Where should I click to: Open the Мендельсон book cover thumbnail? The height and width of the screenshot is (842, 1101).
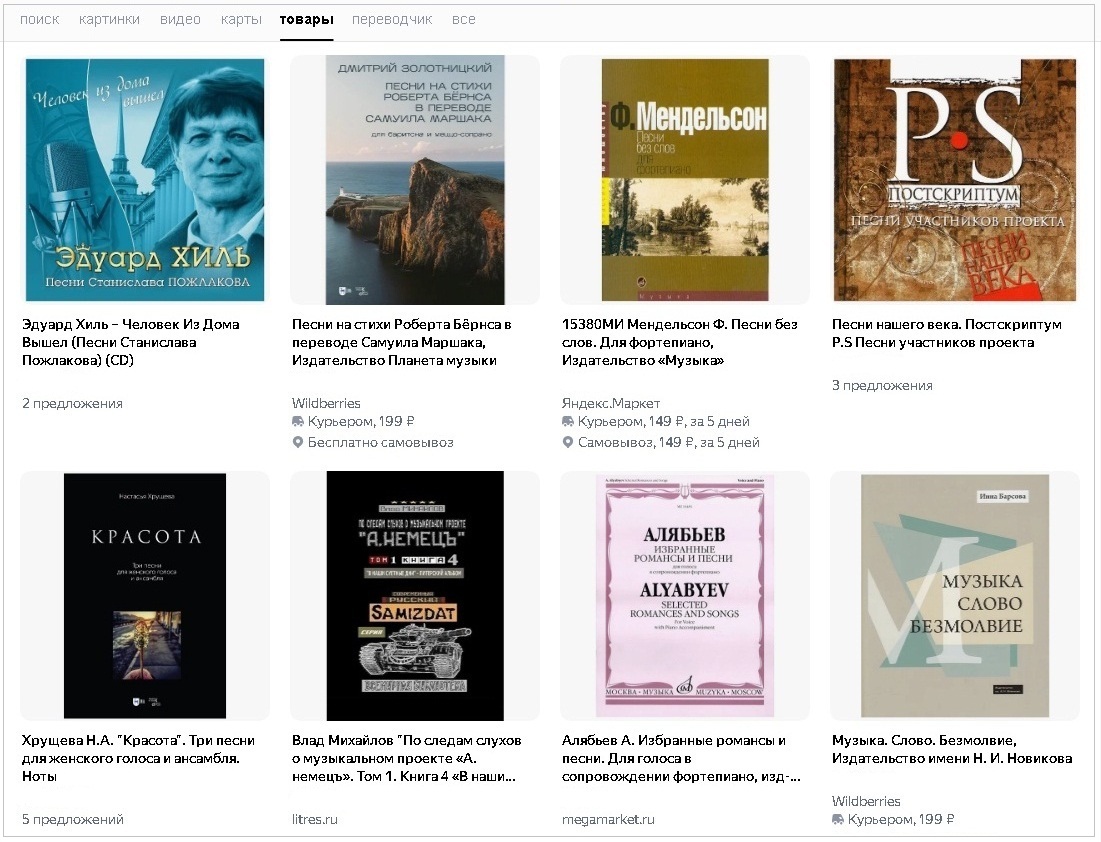[x=685, y=180]
